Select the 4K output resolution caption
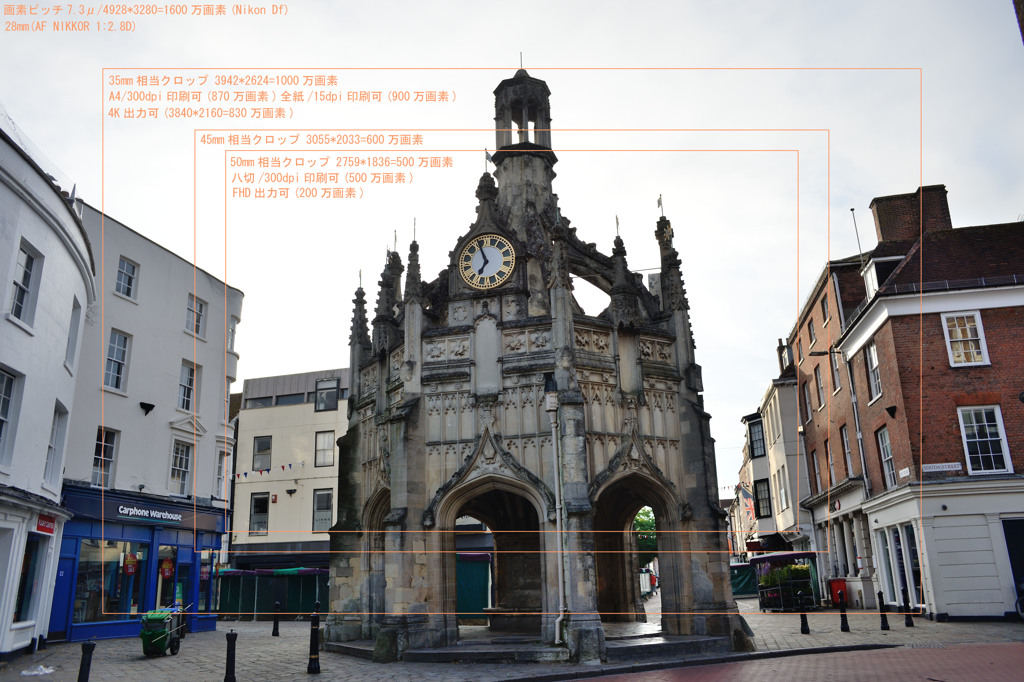 pos(201,113)
